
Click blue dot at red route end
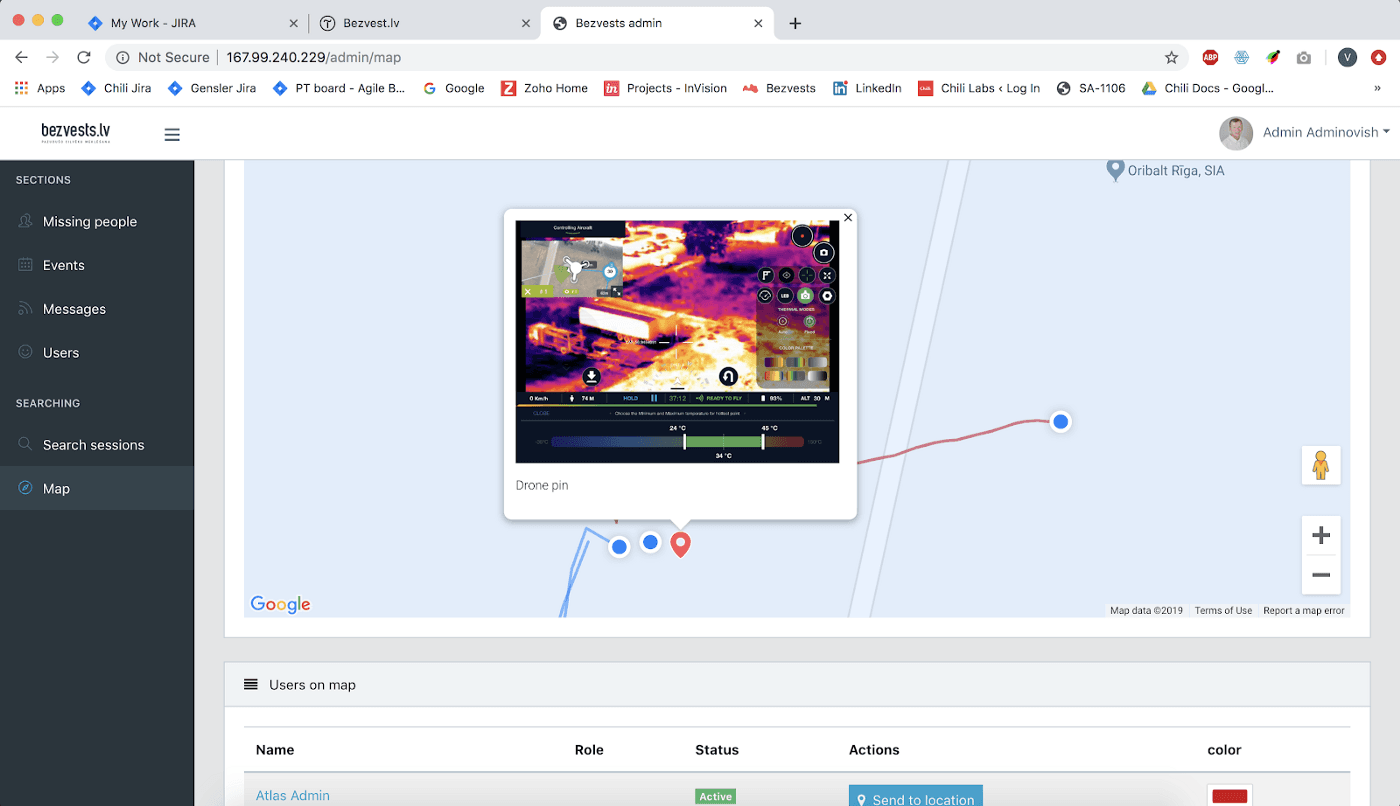(1061, 422)
